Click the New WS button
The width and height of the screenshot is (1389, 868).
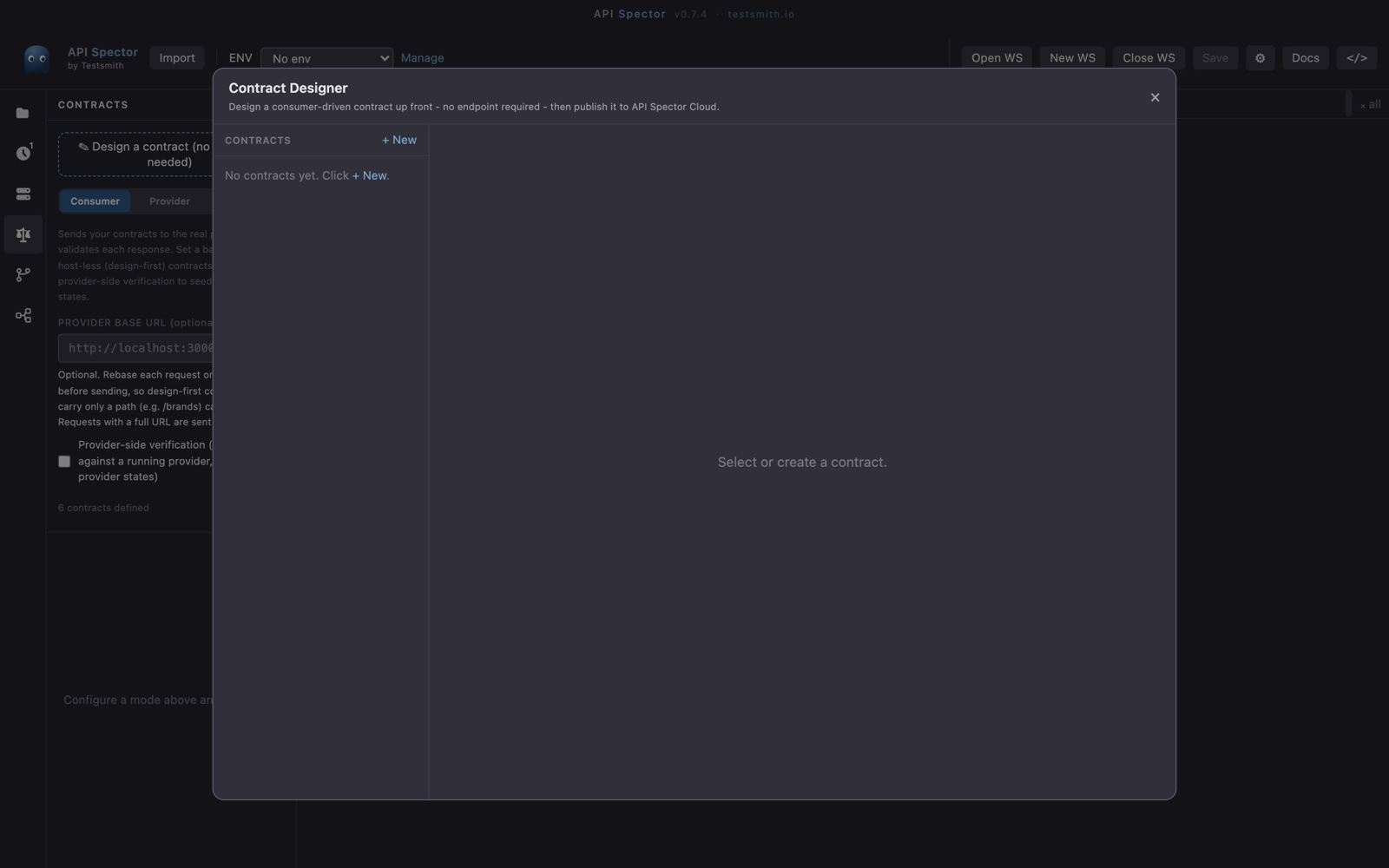click(x=1072, y=58)
